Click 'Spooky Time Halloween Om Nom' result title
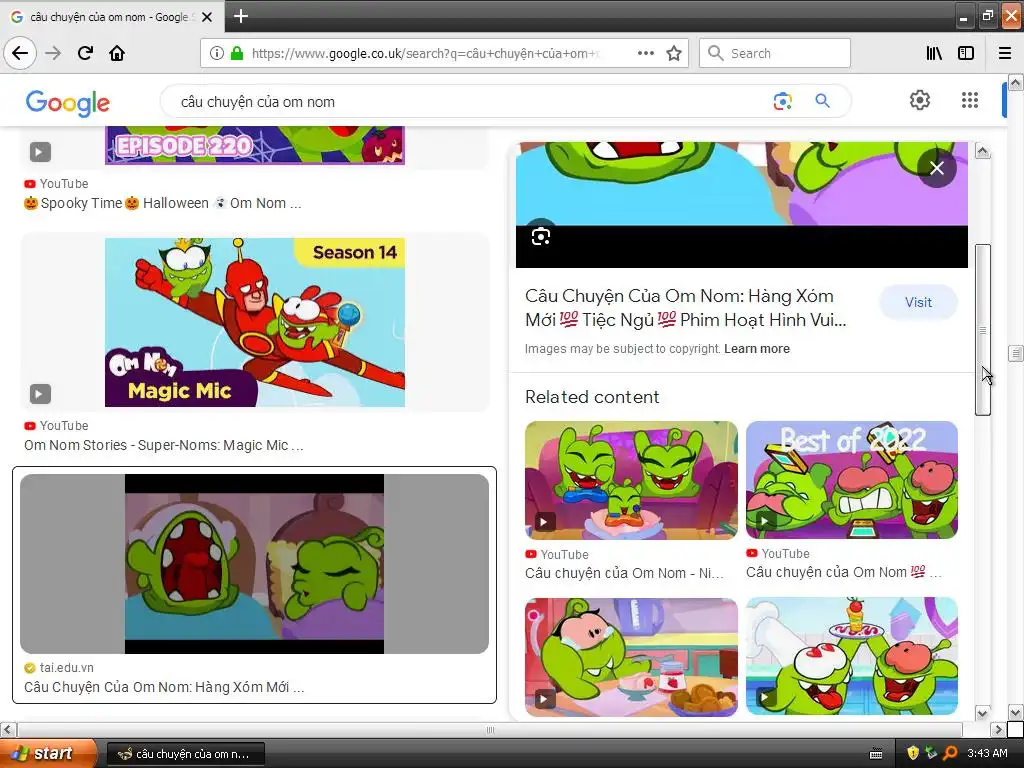Image resolution: width=1024 pixels, height=768 pixels. (163, 203)
